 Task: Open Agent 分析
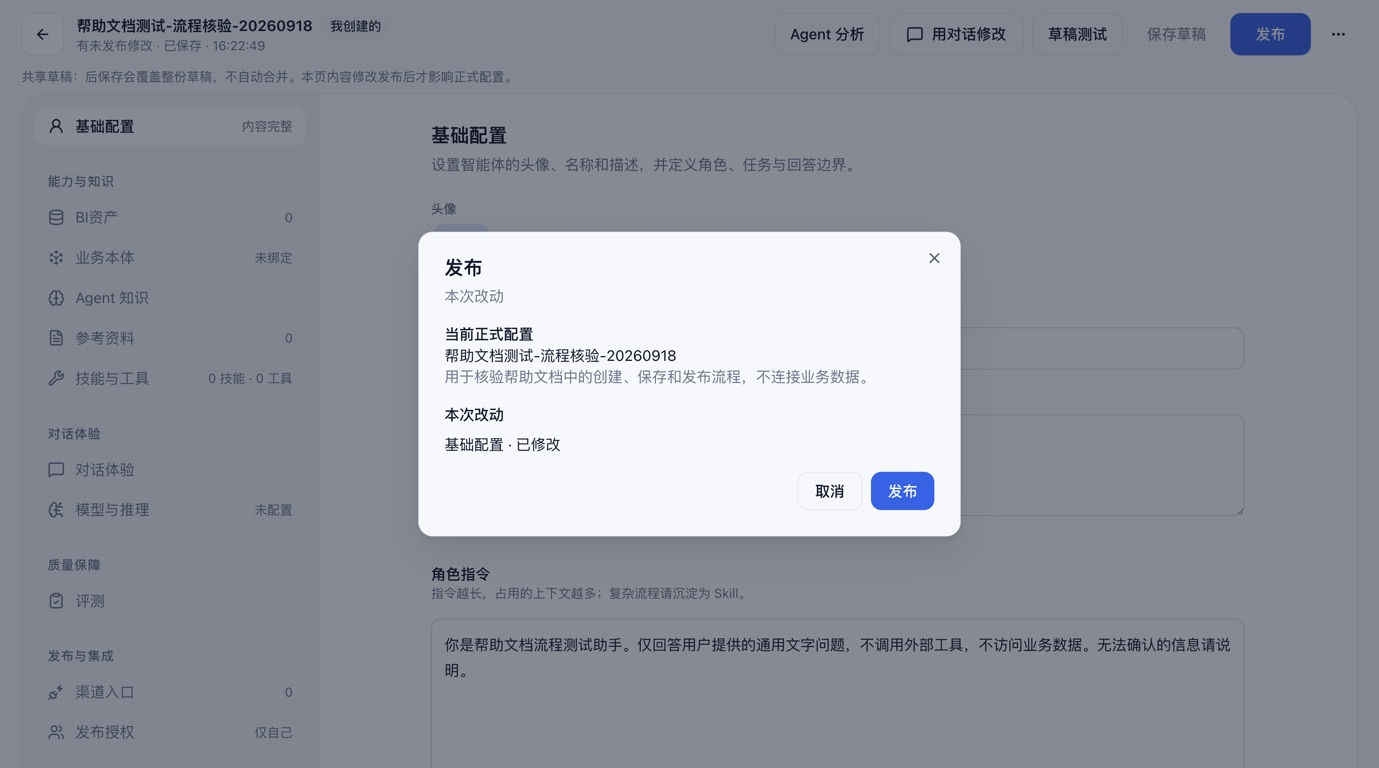point(827,34)
